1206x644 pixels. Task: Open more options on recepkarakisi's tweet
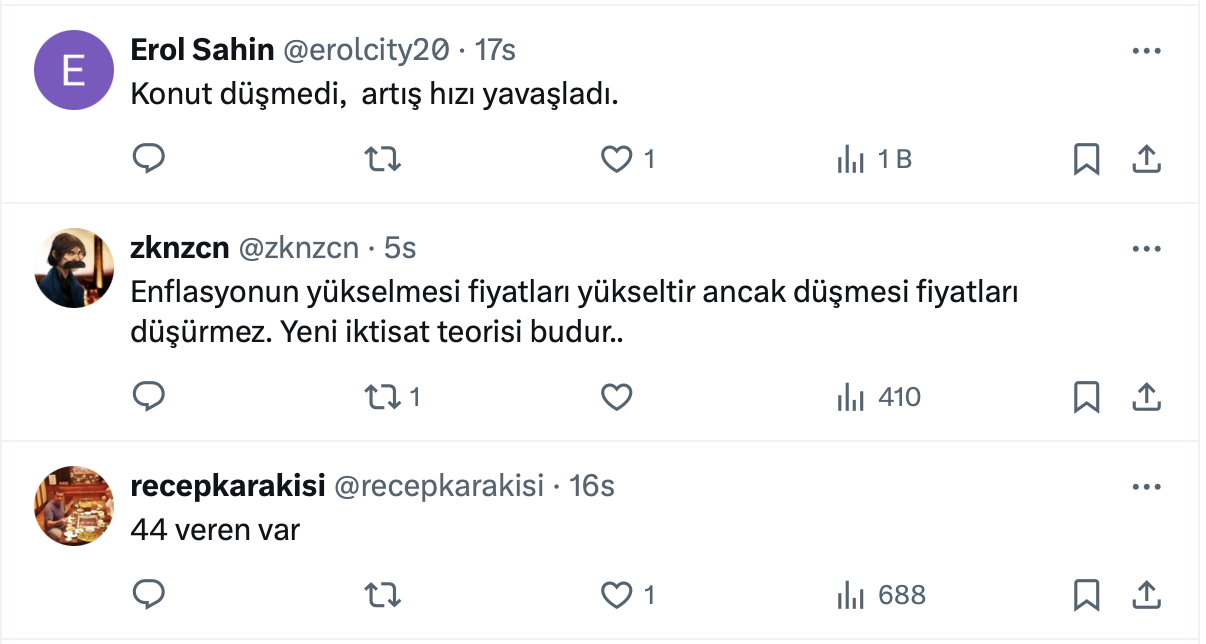[1146, 487]
